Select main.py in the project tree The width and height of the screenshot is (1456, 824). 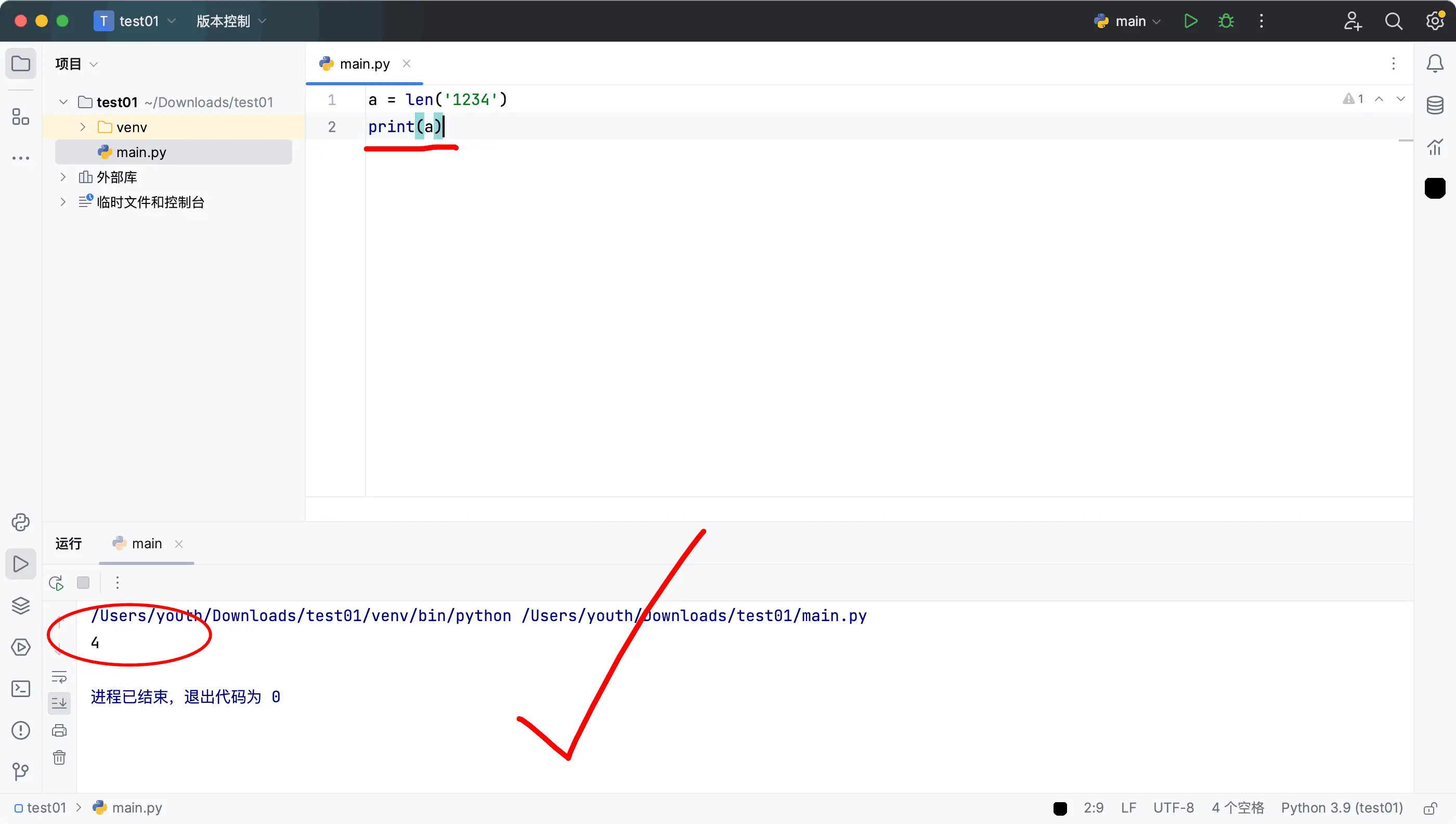(141, 152)
